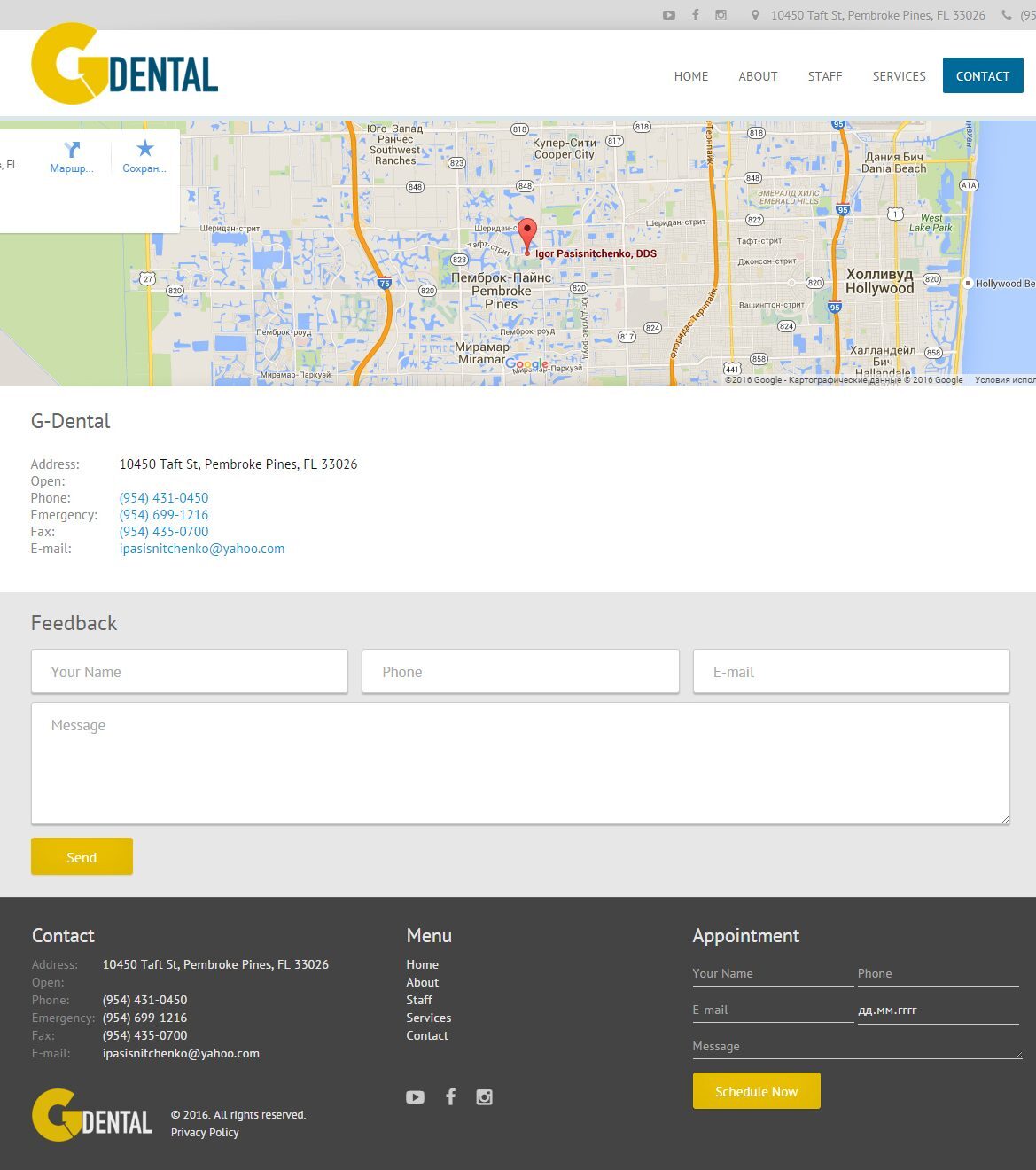Screen dimensions: 1036x1170
Task: Go to the Staff navigation page
Action: [x=824, y=76]
